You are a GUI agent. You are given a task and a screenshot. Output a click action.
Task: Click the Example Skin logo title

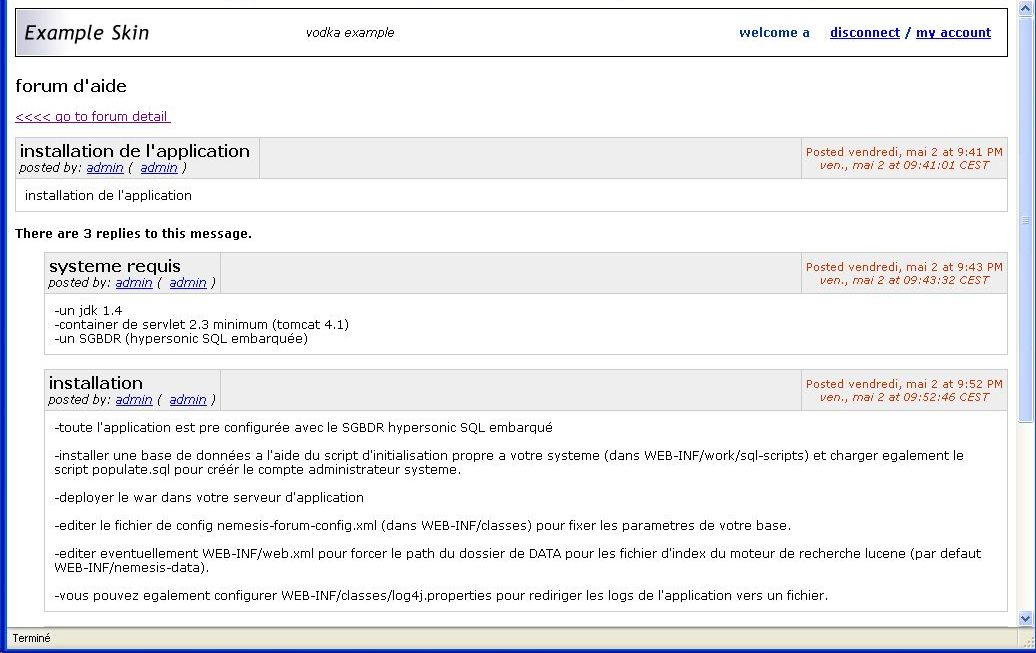click(87, 32)
